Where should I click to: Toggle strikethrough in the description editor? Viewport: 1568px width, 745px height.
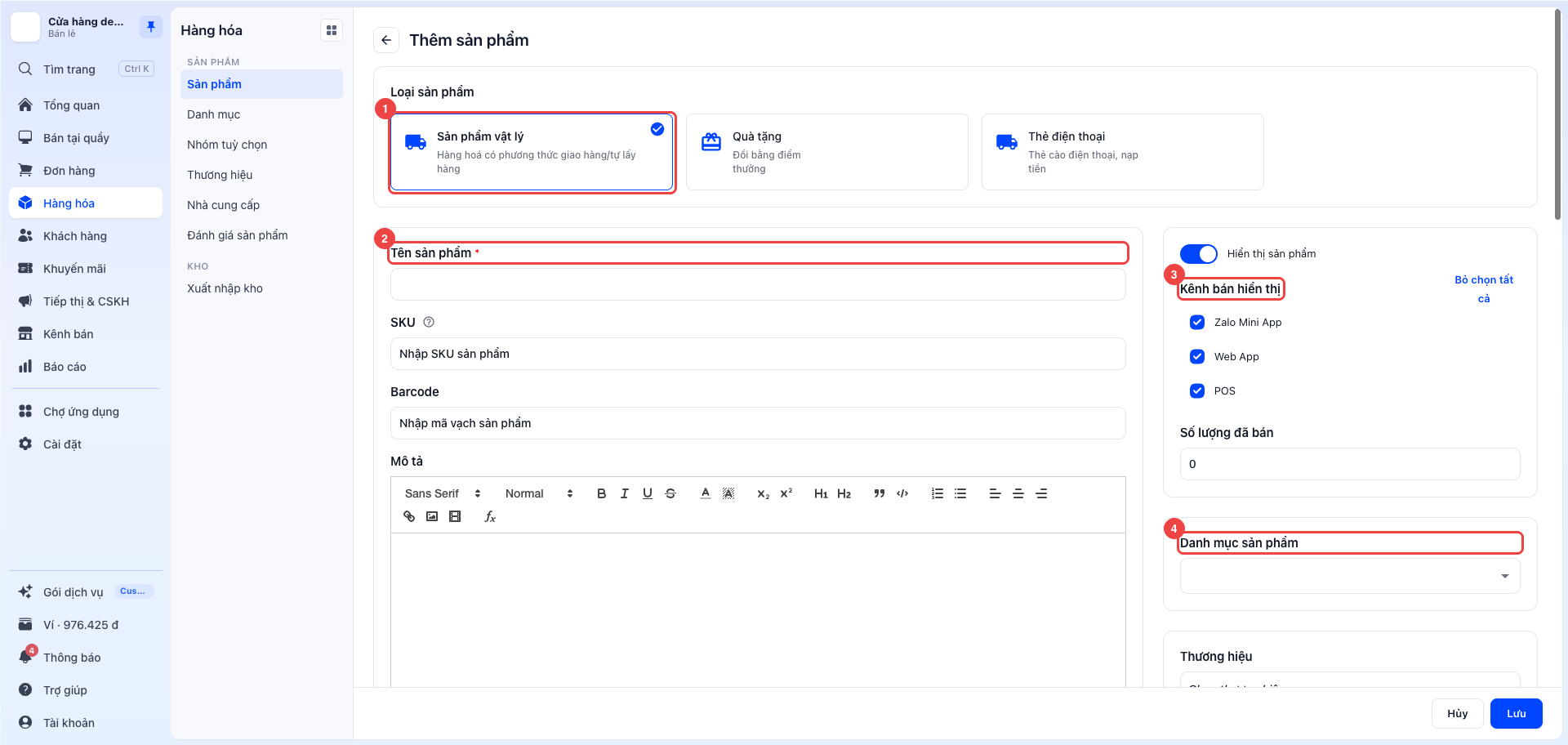[x=670, y=493]
